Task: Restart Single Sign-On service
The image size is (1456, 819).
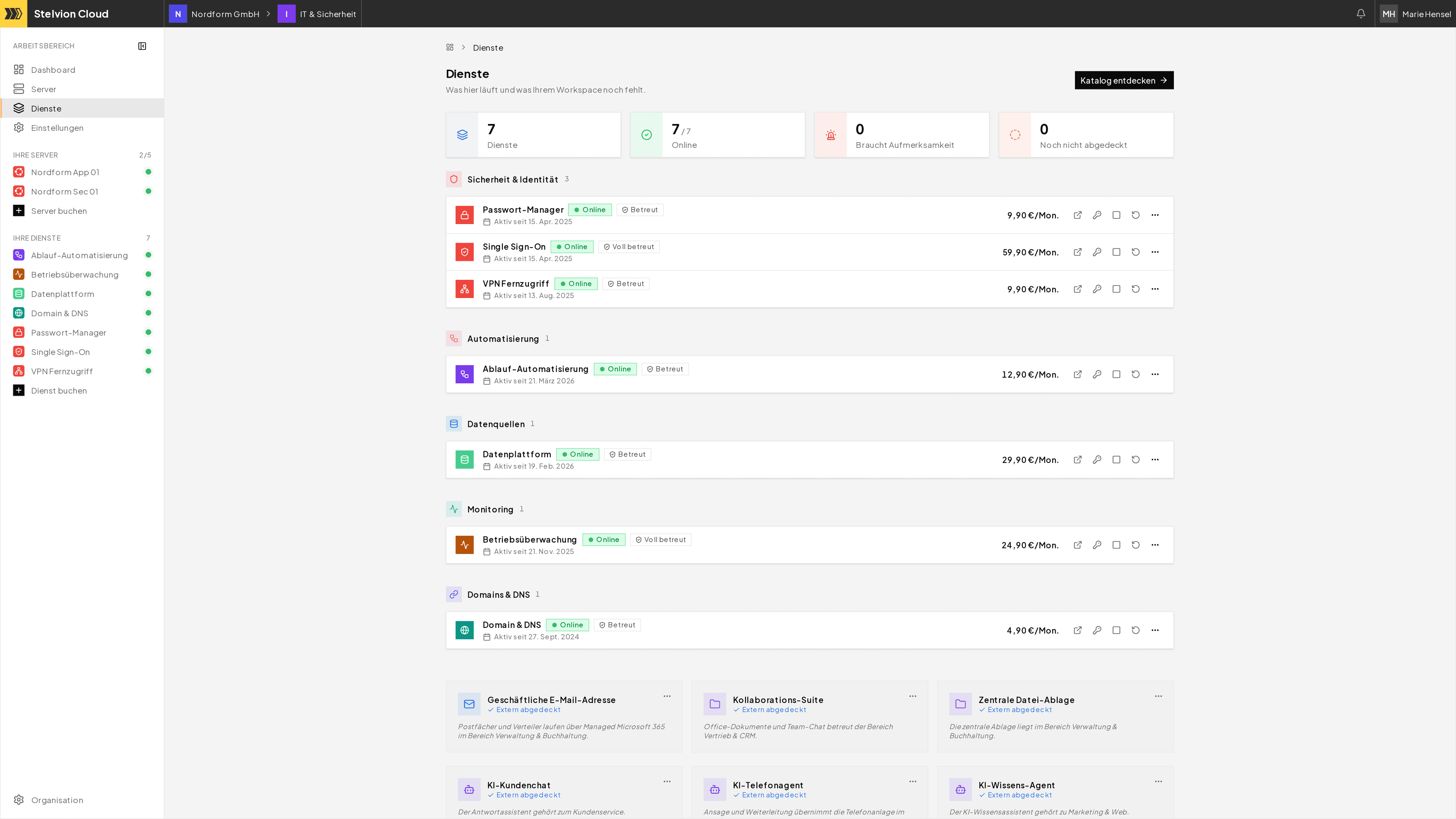Action: click(x=1135, y=252)
